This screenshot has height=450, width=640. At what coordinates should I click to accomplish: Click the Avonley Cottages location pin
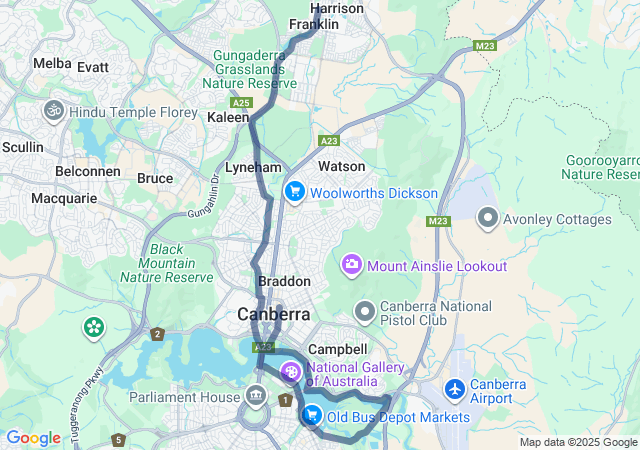488,218
